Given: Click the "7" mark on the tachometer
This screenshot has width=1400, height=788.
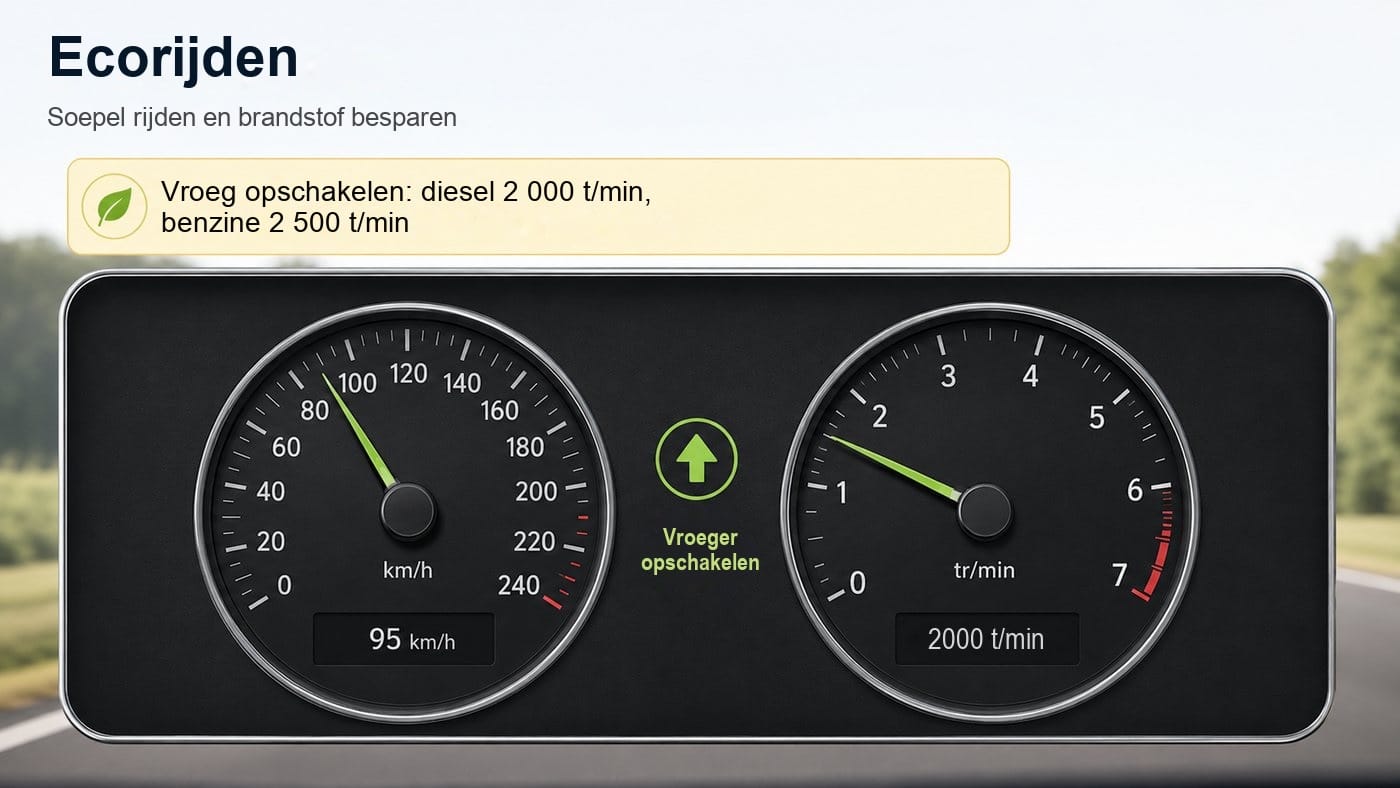Looking at the screenshot, I should coord(1120,576).
